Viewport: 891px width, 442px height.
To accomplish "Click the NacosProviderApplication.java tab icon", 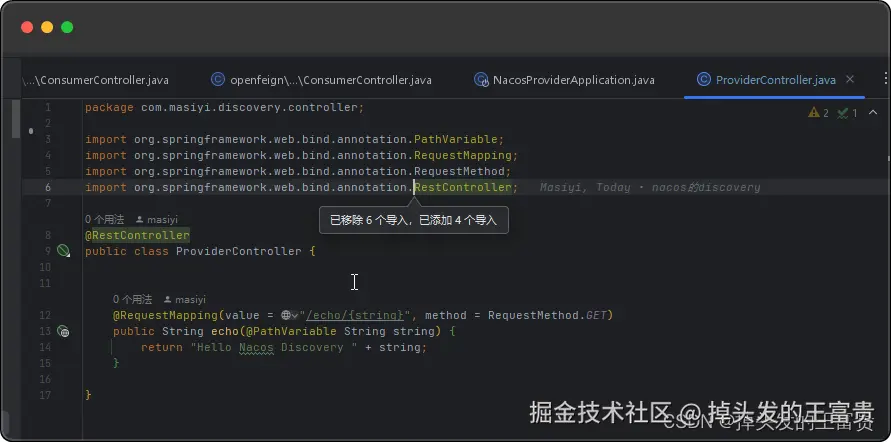I will [x=481, y=80].
